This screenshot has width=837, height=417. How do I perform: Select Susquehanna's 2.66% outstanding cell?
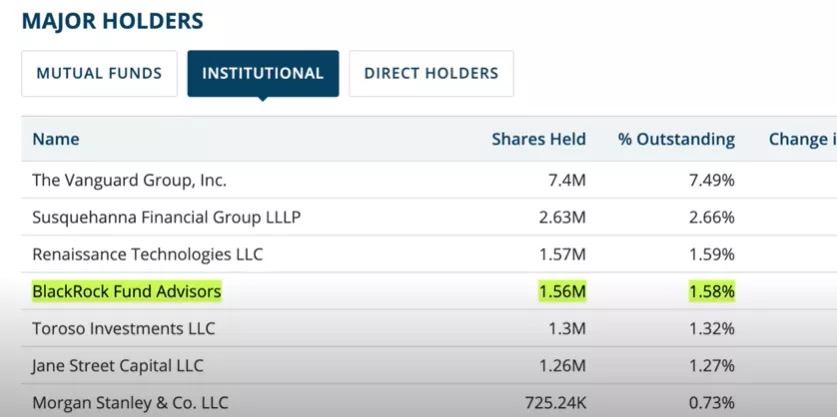[711, 218]
